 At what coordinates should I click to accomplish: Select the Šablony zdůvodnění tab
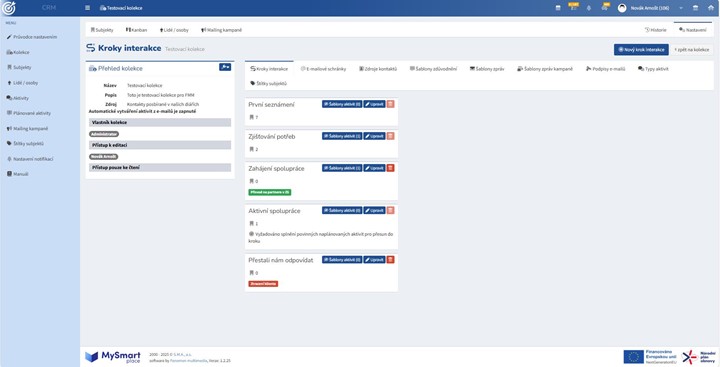[x=433, y=69]
